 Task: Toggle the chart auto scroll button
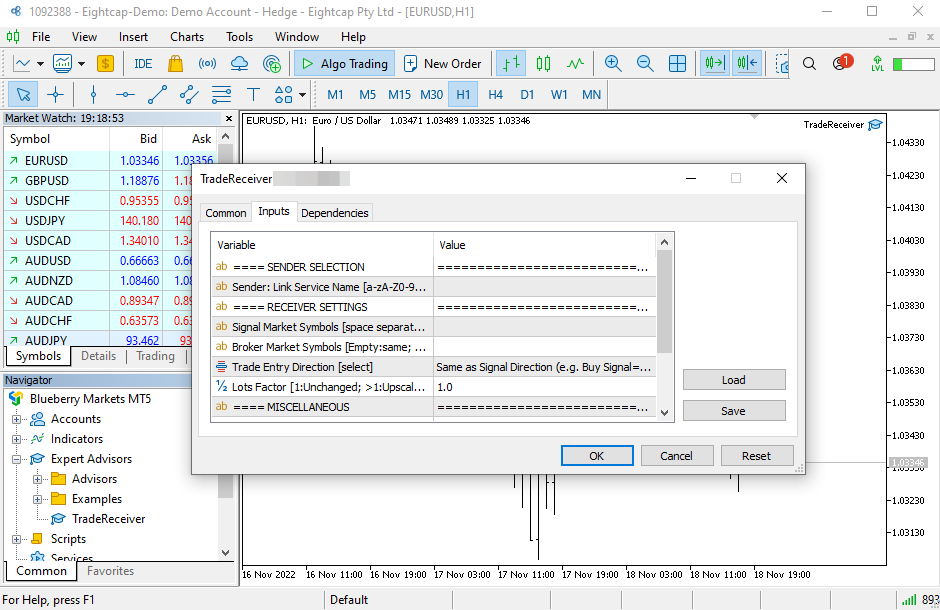coord(714,63)
